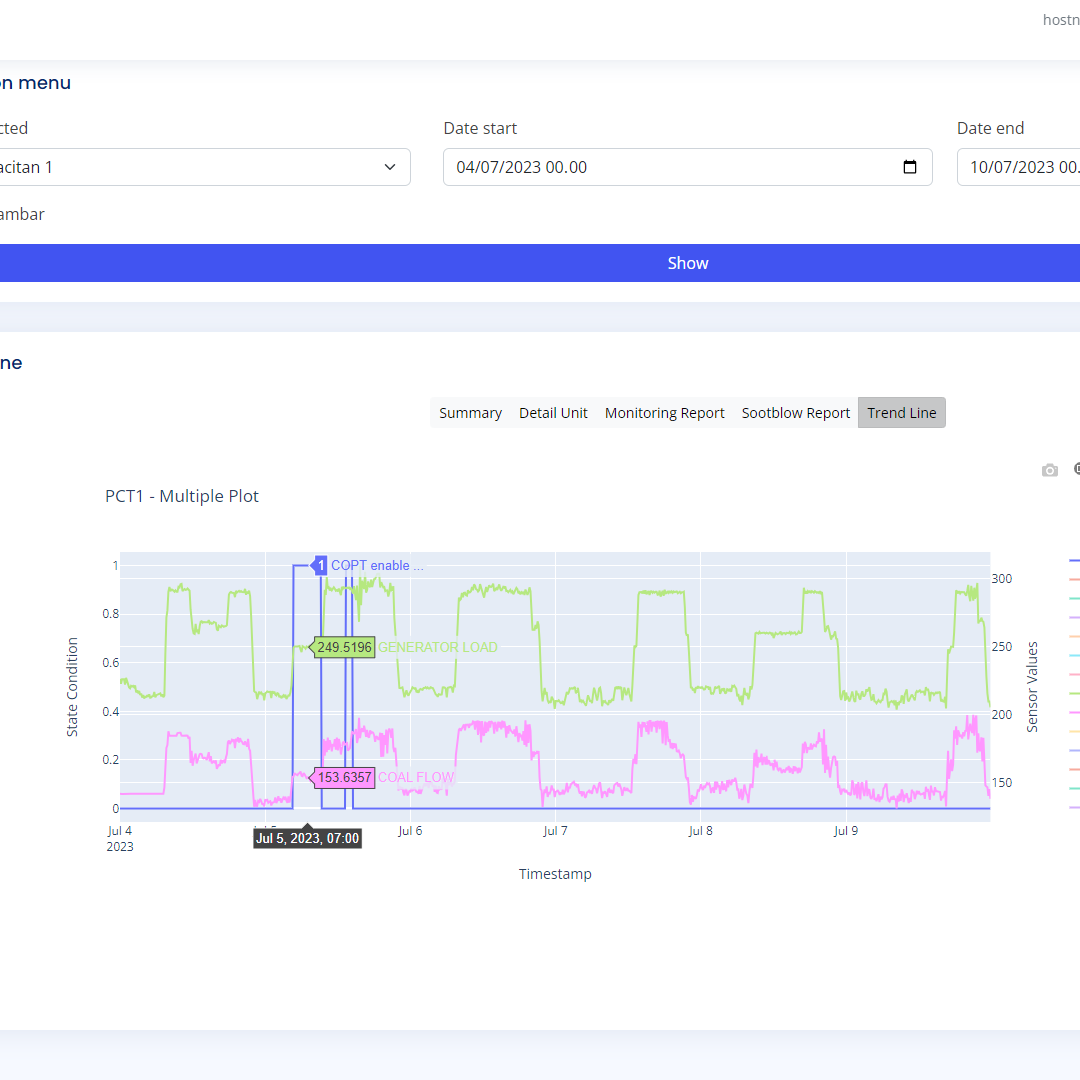Click the Jul 5, 2023, 07:00 timestamp marker
The image size is (1080, 1080).
pos(307,838)
